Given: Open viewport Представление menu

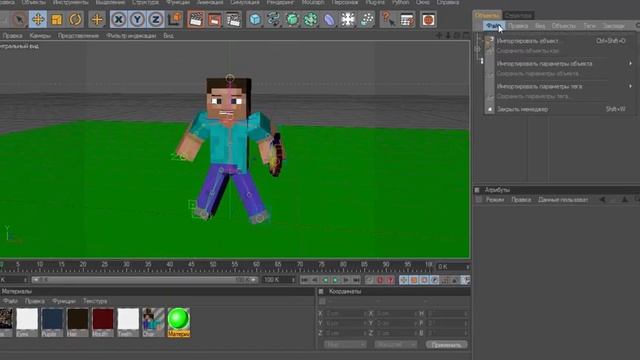Looking at the screenshot, I should pos(78,36).
